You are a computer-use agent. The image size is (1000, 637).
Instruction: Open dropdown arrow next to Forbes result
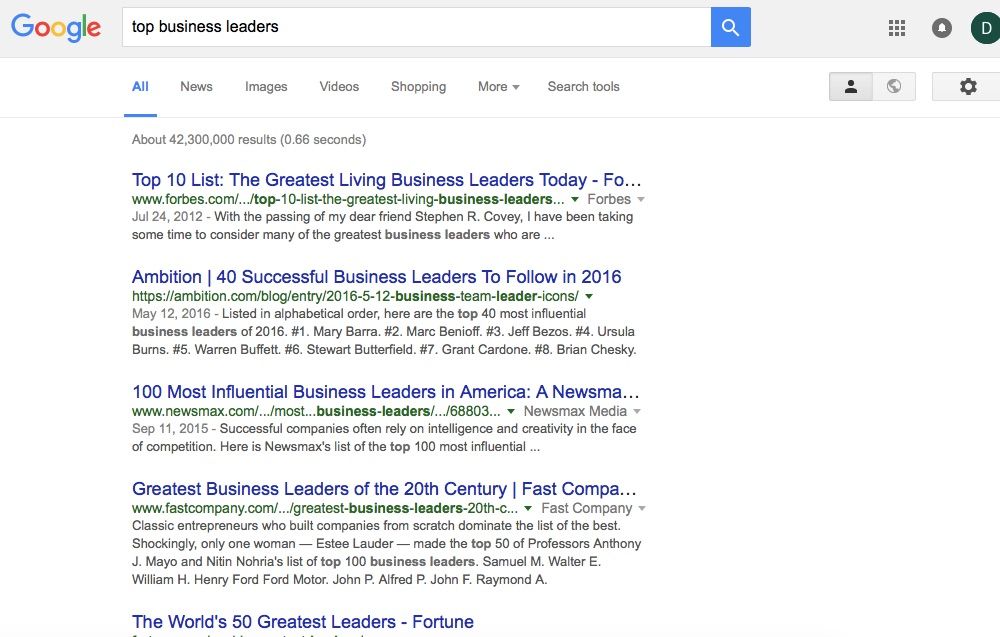tap(575, 200)
